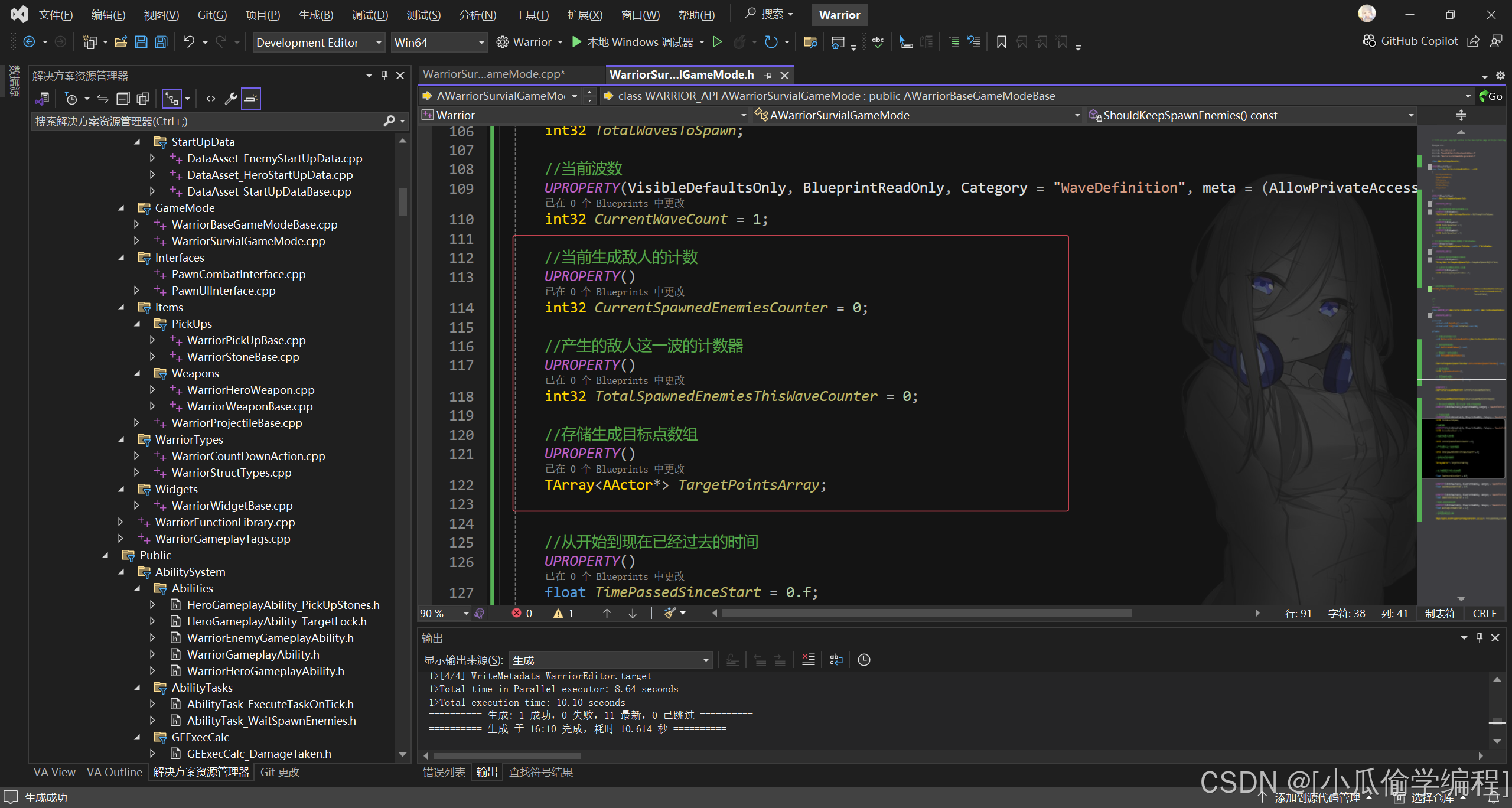This screenshot has height=808, width=1512.
Task: Click the Find in Files icon
Action: click(x=810, y=42)
